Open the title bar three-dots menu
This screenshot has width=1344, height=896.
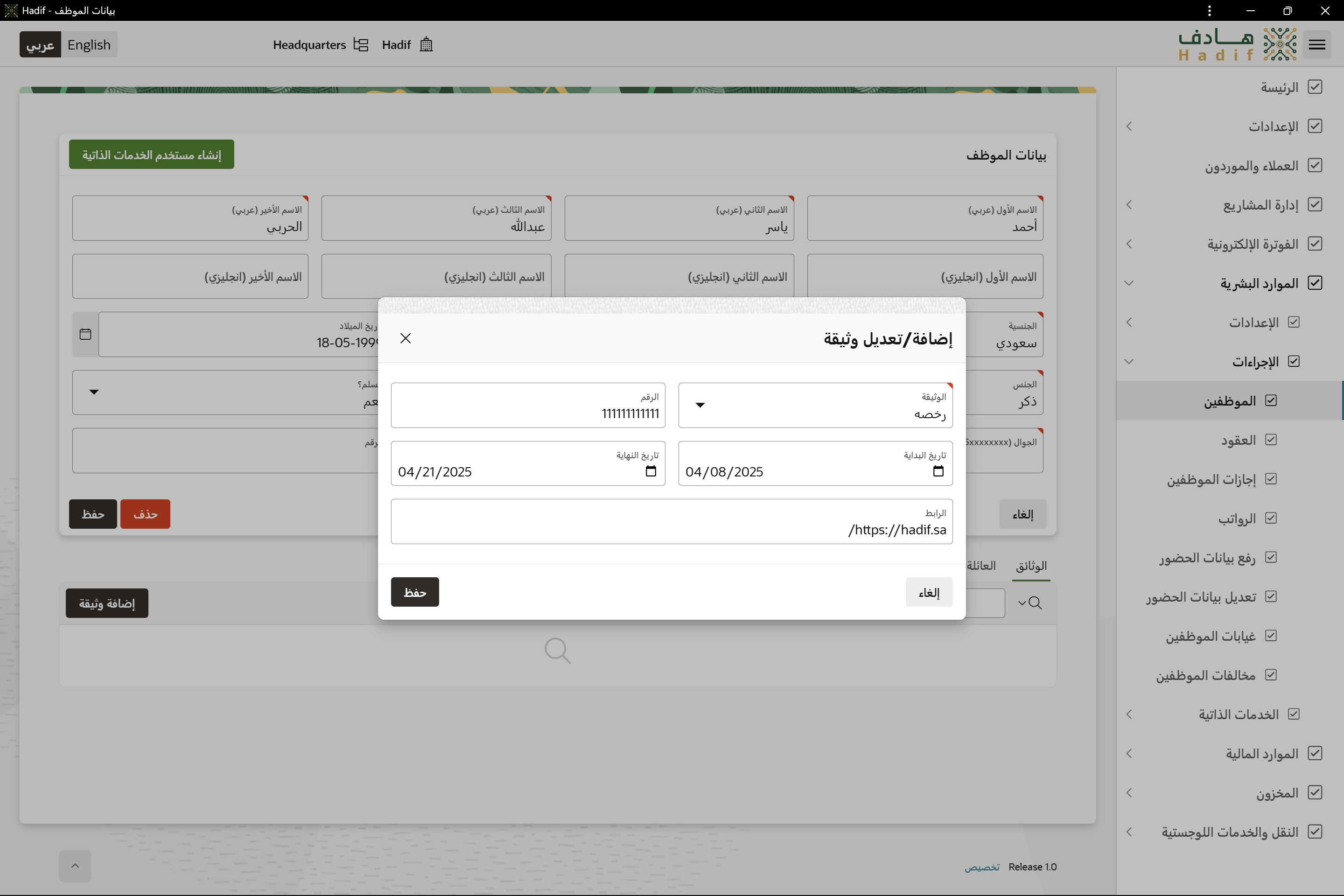coord(1209,11)
